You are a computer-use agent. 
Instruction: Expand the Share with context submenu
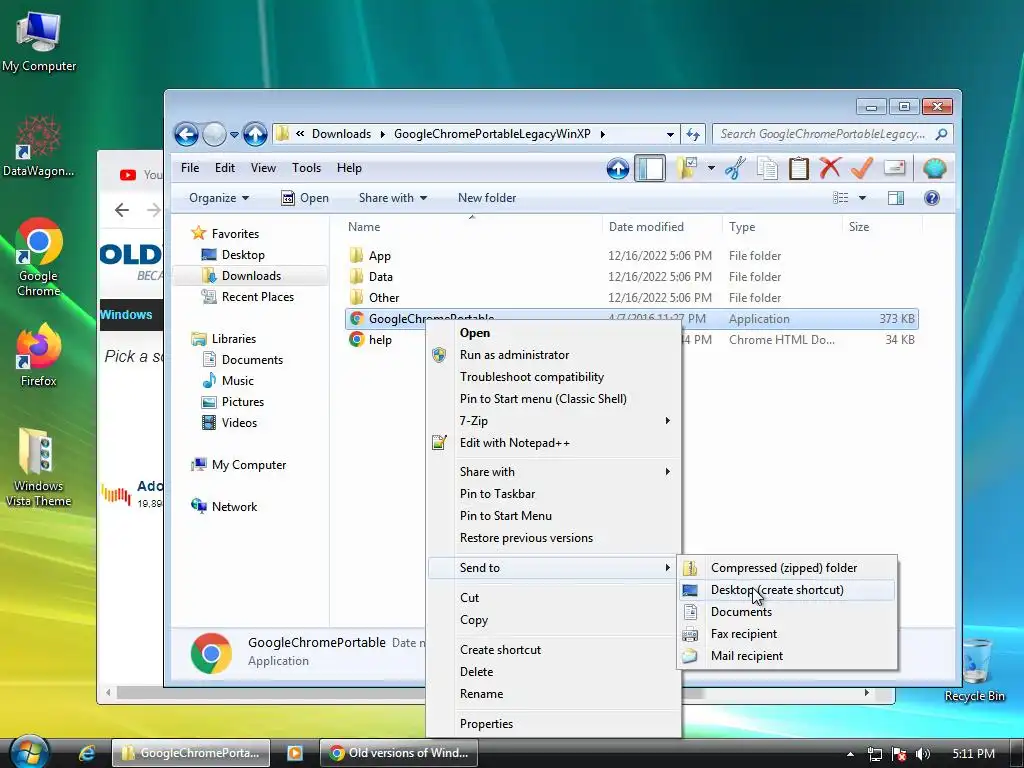pyautogui.click(x=554, y=472)
